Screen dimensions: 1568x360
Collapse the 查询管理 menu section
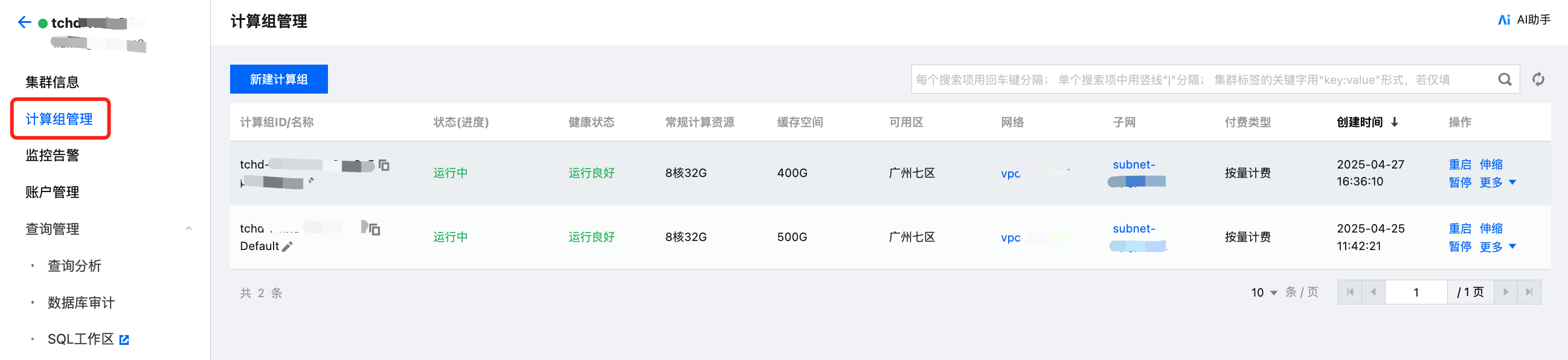tap(188, 229)
